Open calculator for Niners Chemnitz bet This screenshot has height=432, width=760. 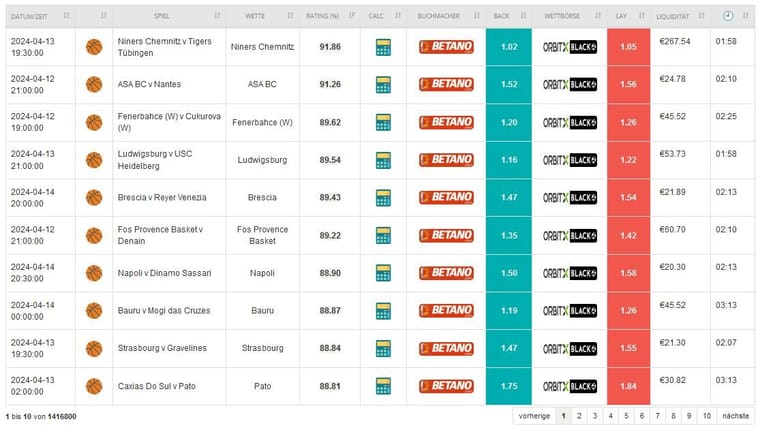(x=382, y=47)
